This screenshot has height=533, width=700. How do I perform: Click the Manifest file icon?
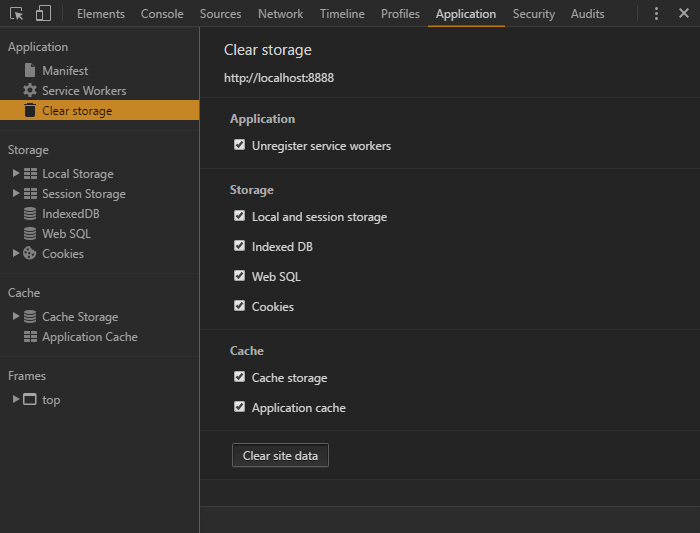point(30,71)
